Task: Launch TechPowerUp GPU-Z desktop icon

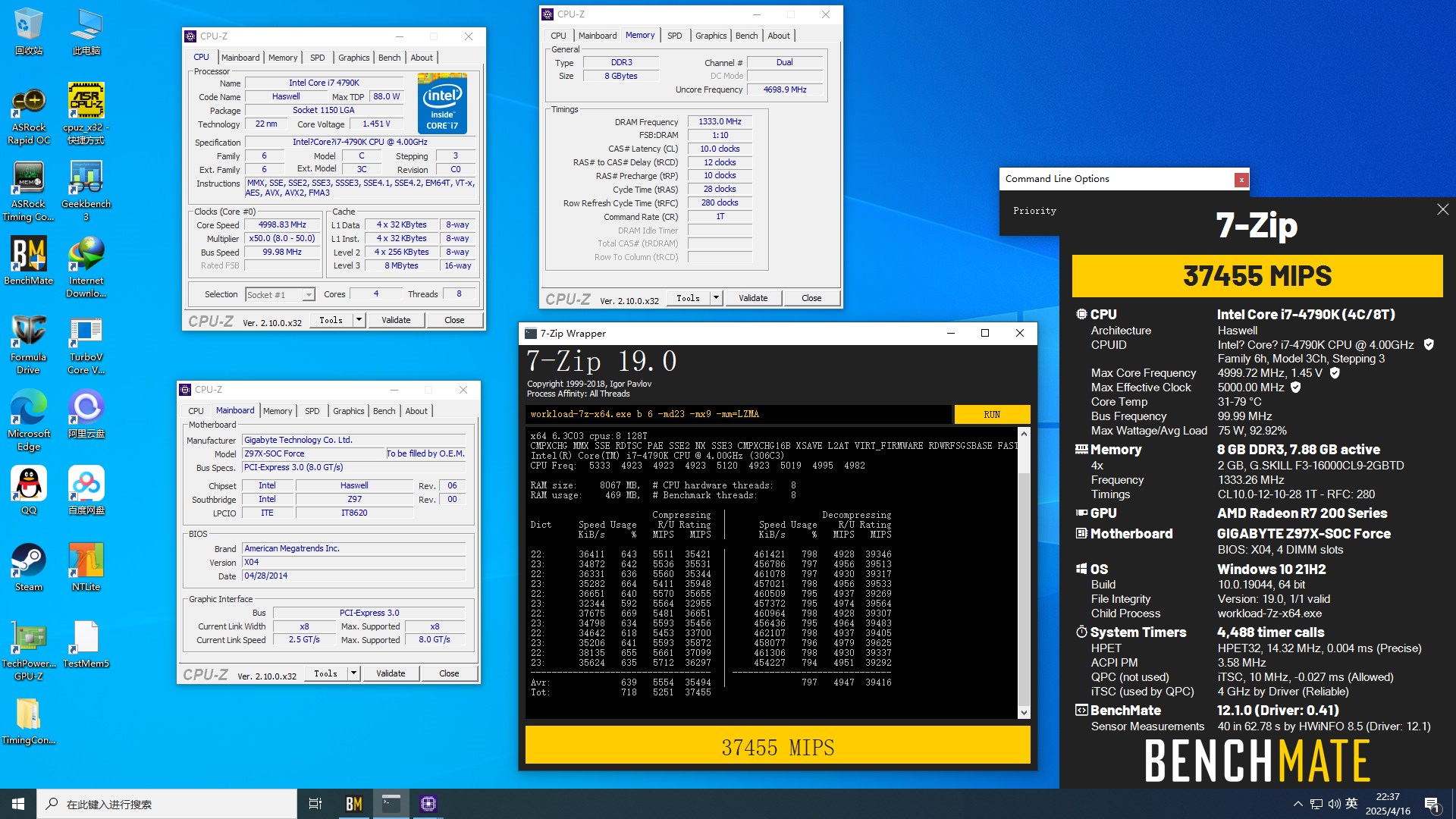Action: click(x=29, y=651)
